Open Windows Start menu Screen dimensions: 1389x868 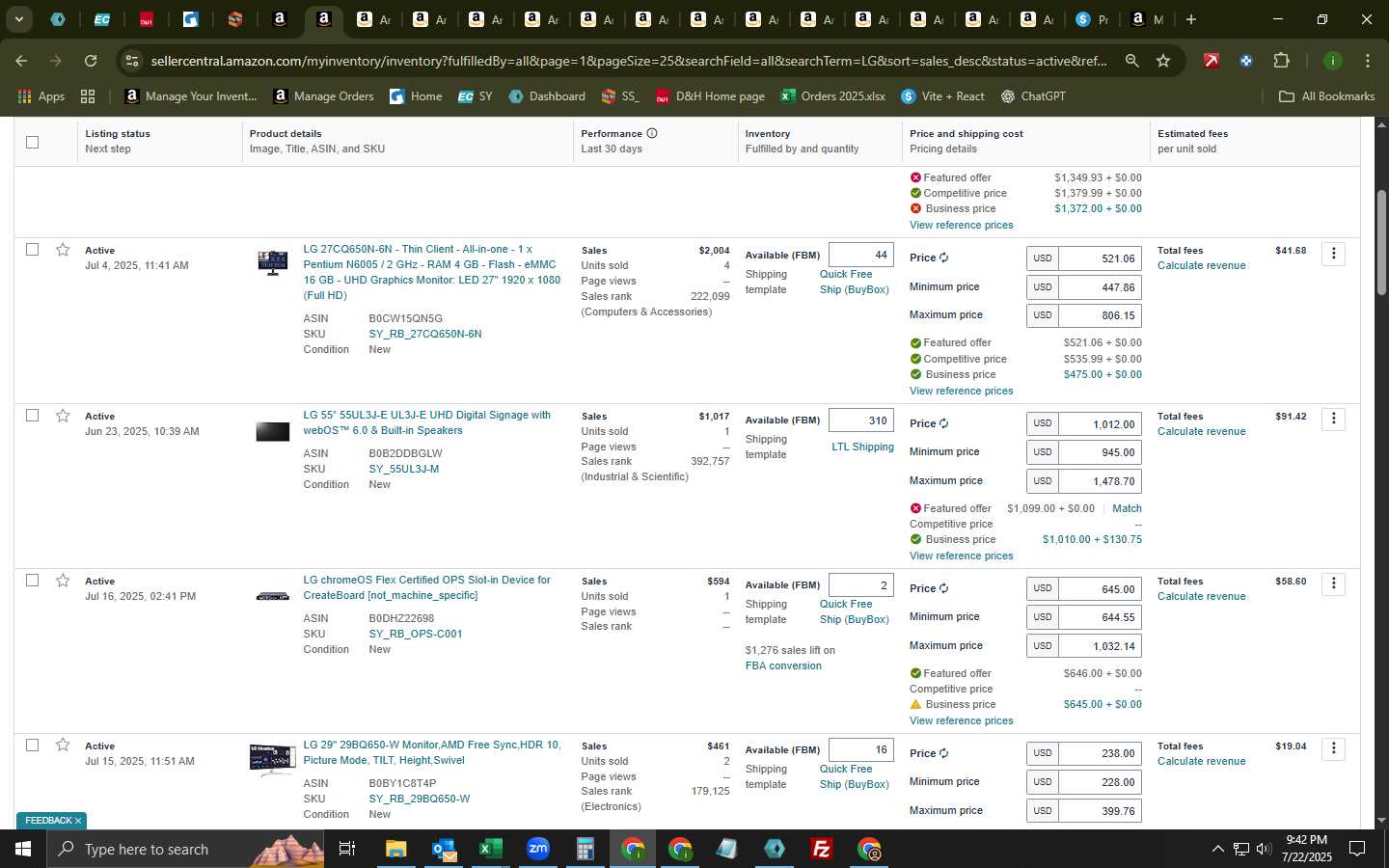(23, 849)
